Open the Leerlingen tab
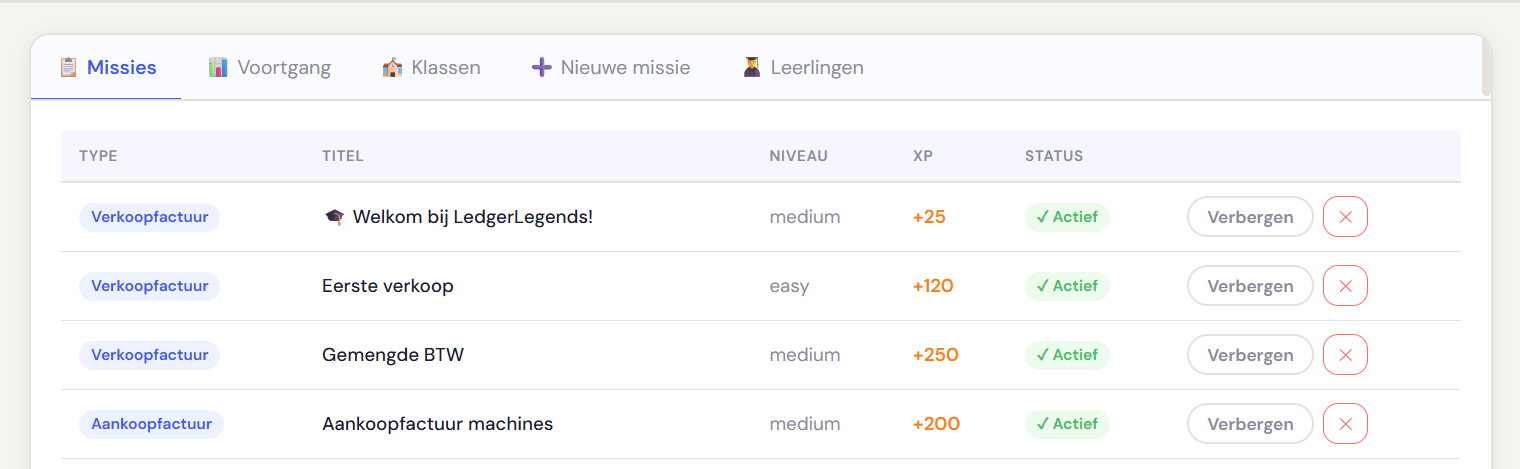The width and height of the screenshot is (1520, 469). pyautogui.click(x=816, y=68)
